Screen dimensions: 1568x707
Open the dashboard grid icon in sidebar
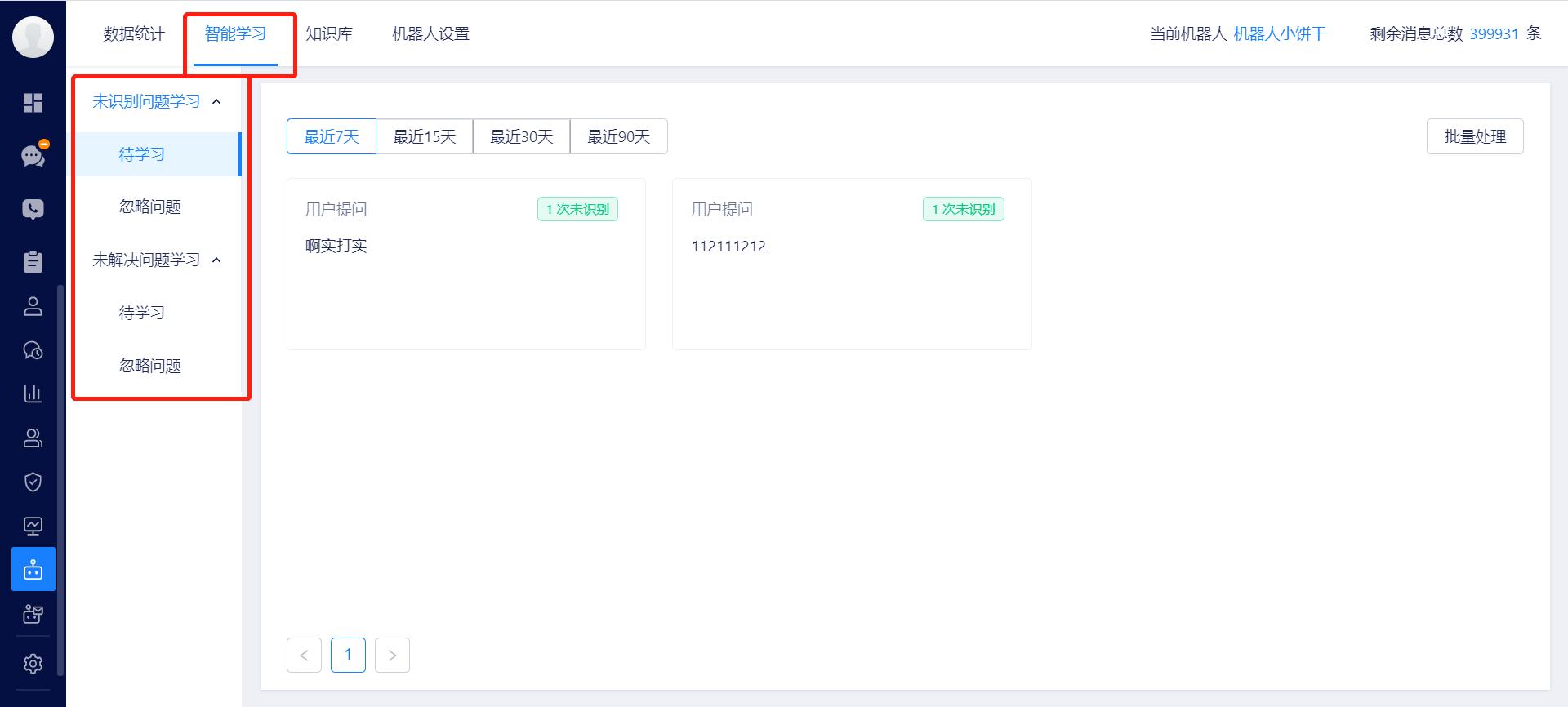pos(33,103)
